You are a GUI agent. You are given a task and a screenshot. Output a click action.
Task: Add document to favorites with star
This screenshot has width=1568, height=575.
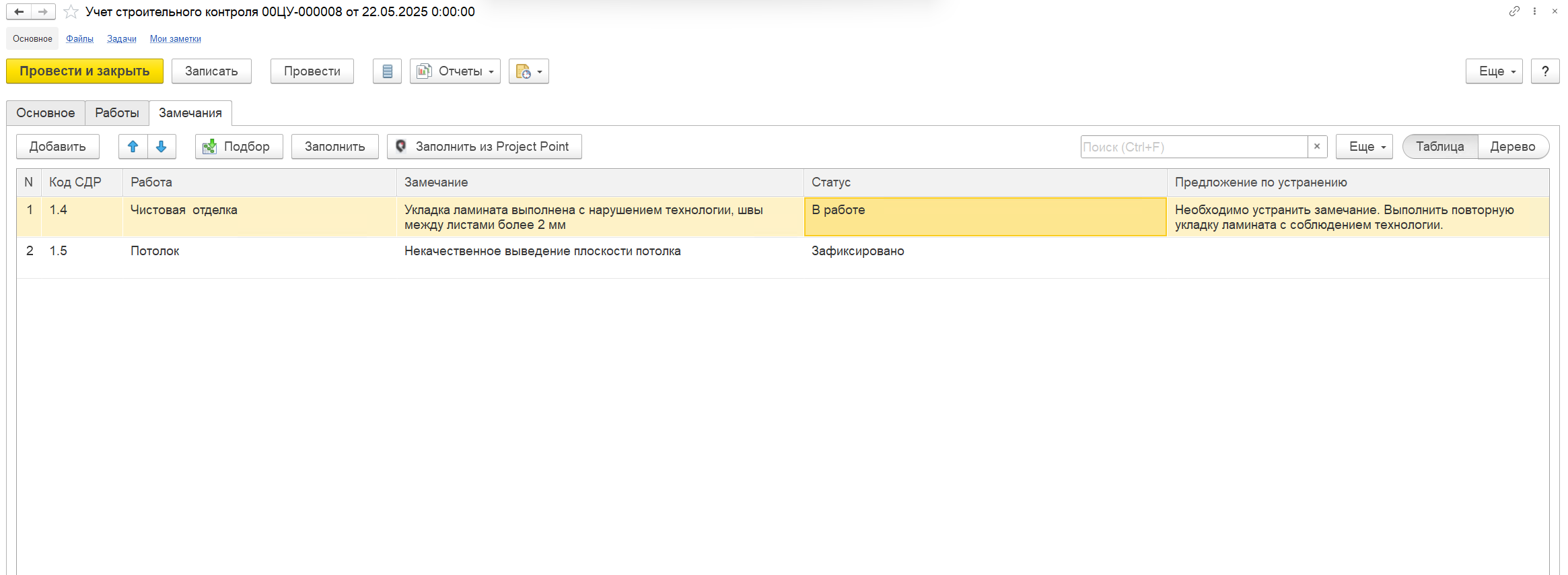point(71,12)
